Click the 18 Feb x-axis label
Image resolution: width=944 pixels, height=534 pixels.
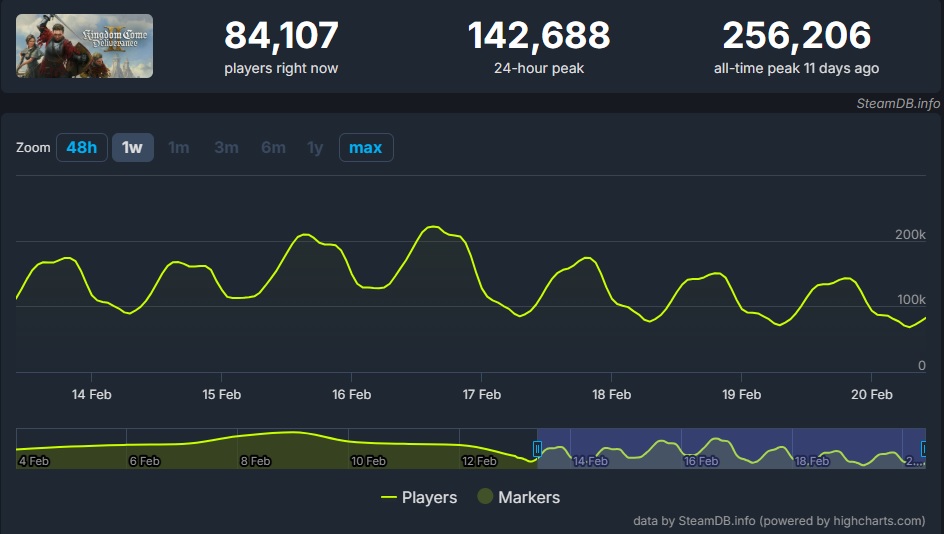[612, 394]
